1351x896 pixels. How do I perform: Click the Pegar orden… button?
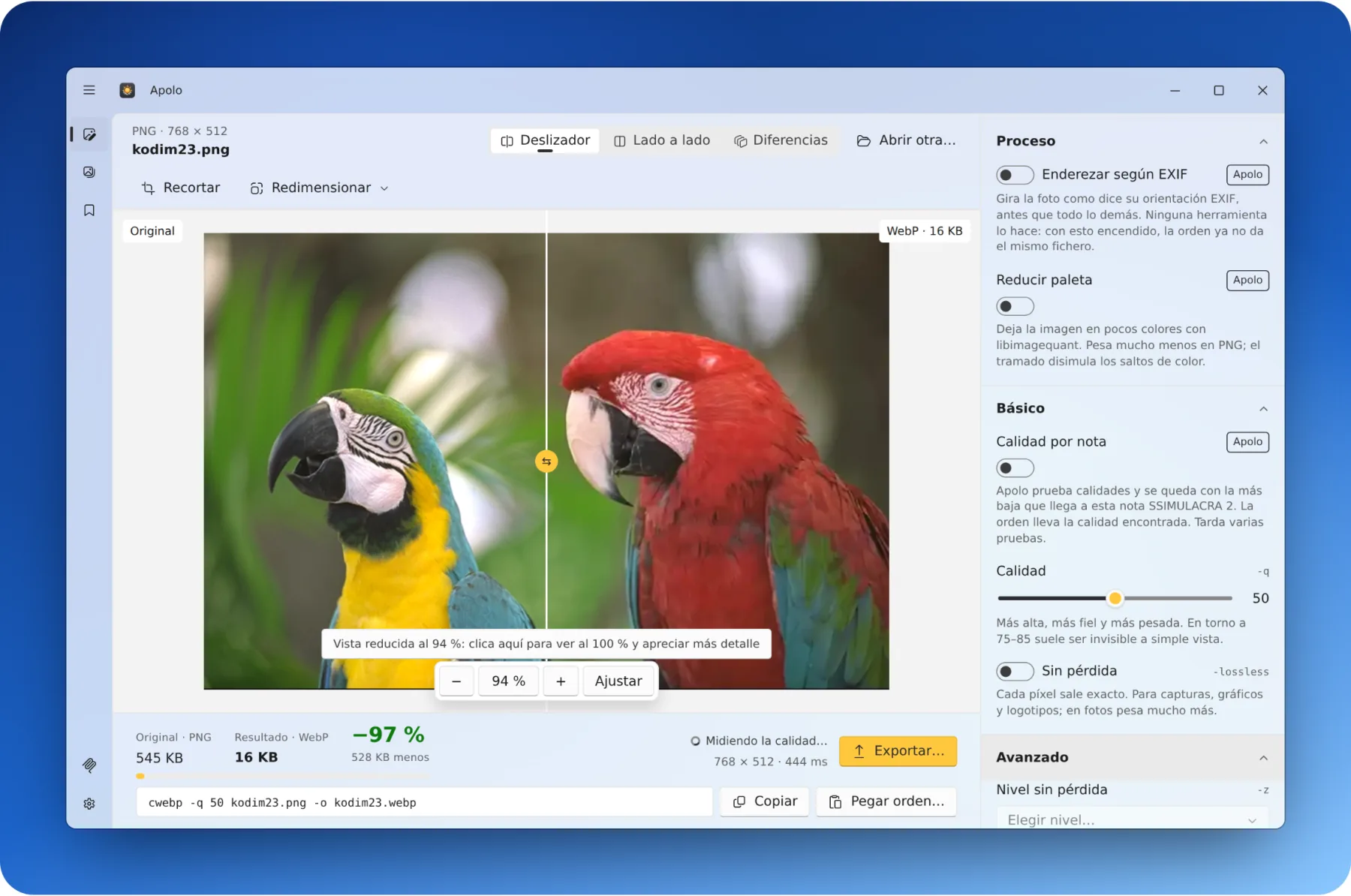tap(886, 801)
